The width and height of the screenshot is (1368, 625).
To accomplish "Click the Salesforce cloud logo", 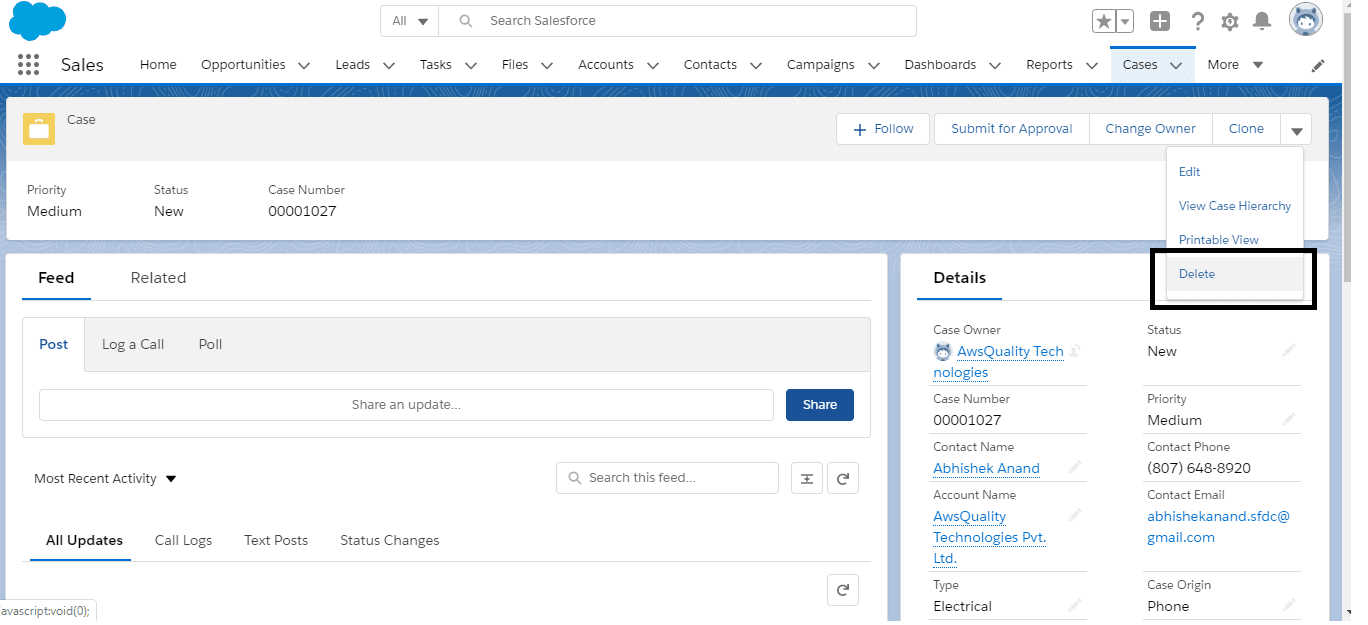I will [37, 21].
